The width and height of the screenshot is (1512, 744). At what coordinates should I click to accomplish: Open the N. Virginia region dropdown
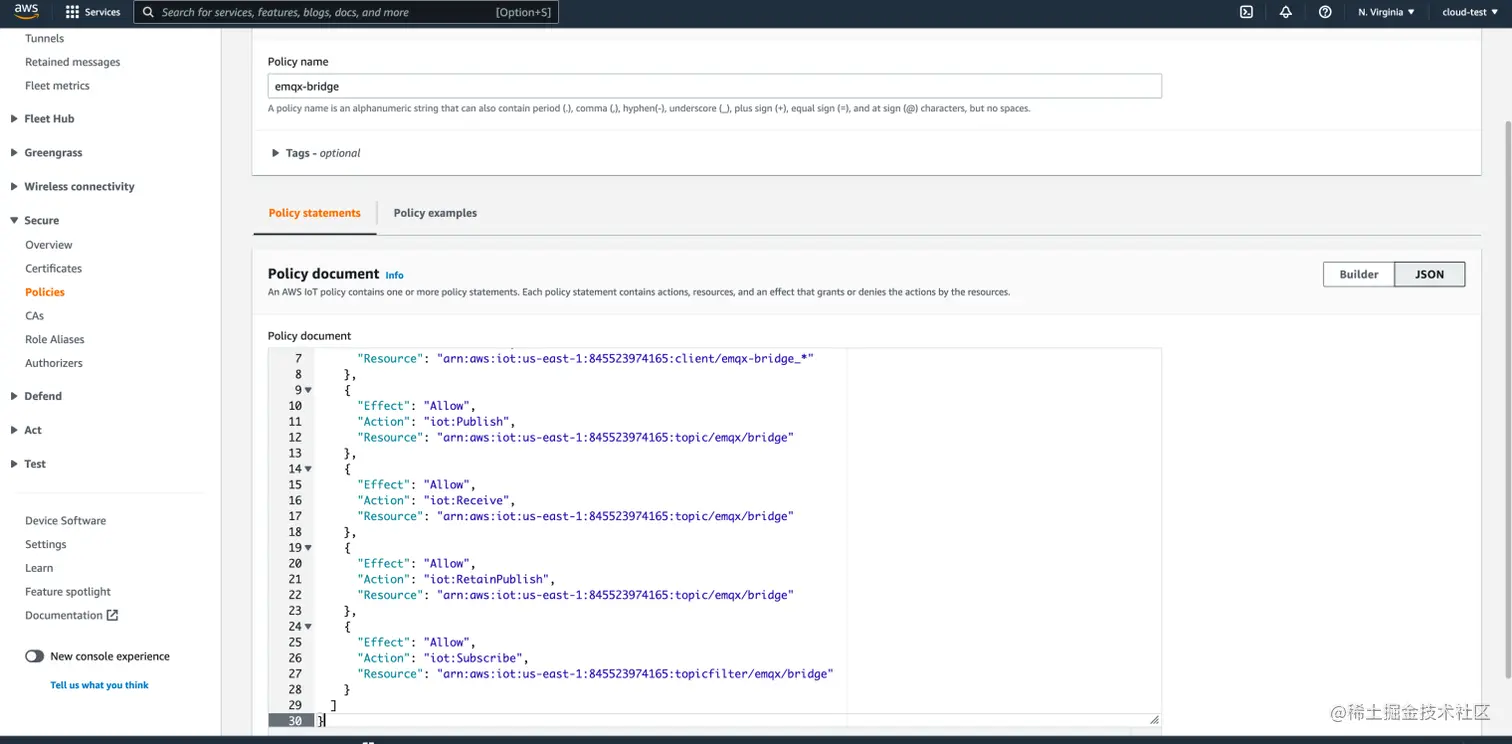(x=1386, y=12)
